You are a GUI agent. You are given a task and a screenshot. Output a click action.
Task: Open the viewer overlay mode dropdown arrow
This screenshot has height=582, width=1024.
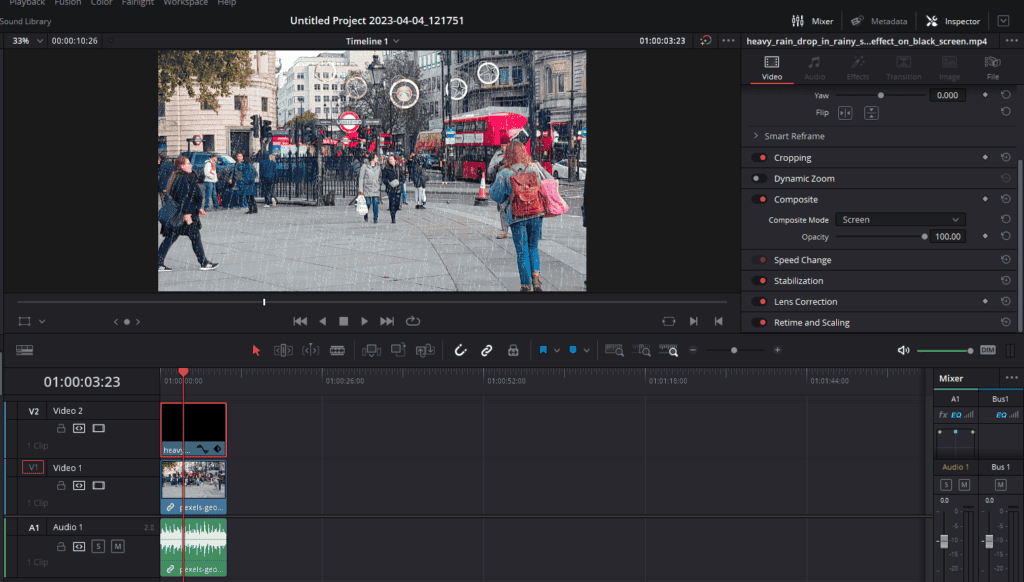(x=42, y=321)
